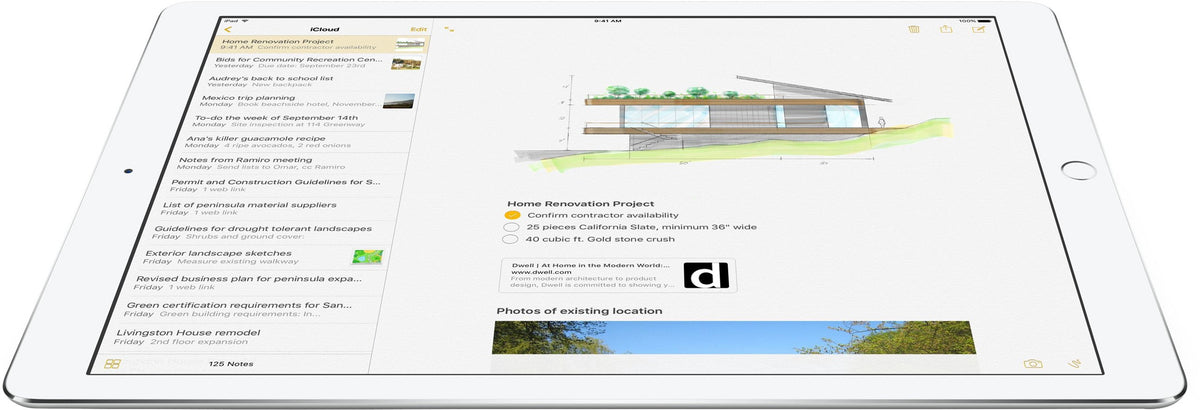Check off 40 cubic ft. Gold stone crush
The height and width of the screenshot is (410, 1200).
click(510, 239)
